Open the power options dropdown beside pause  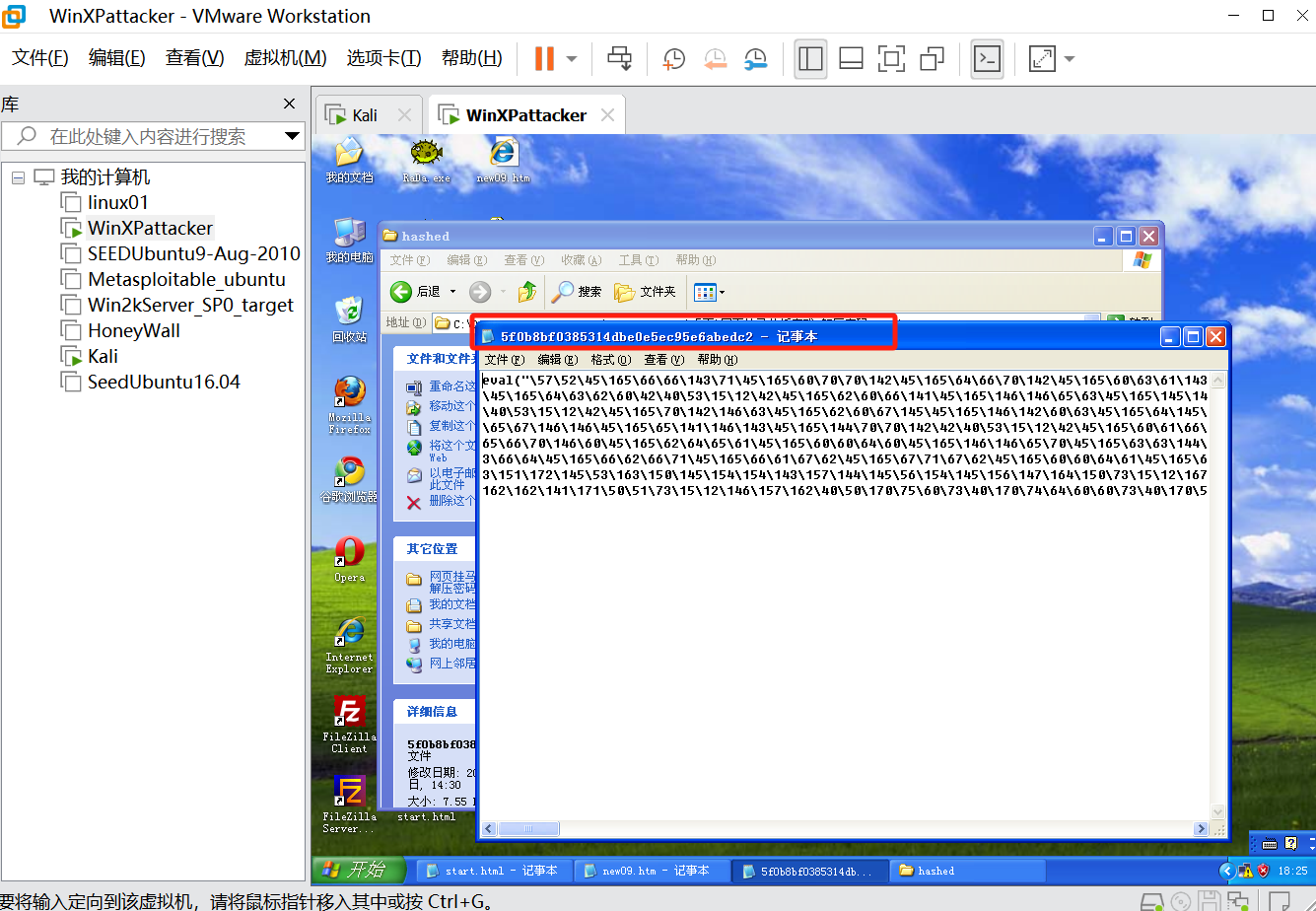coord(572,59)
